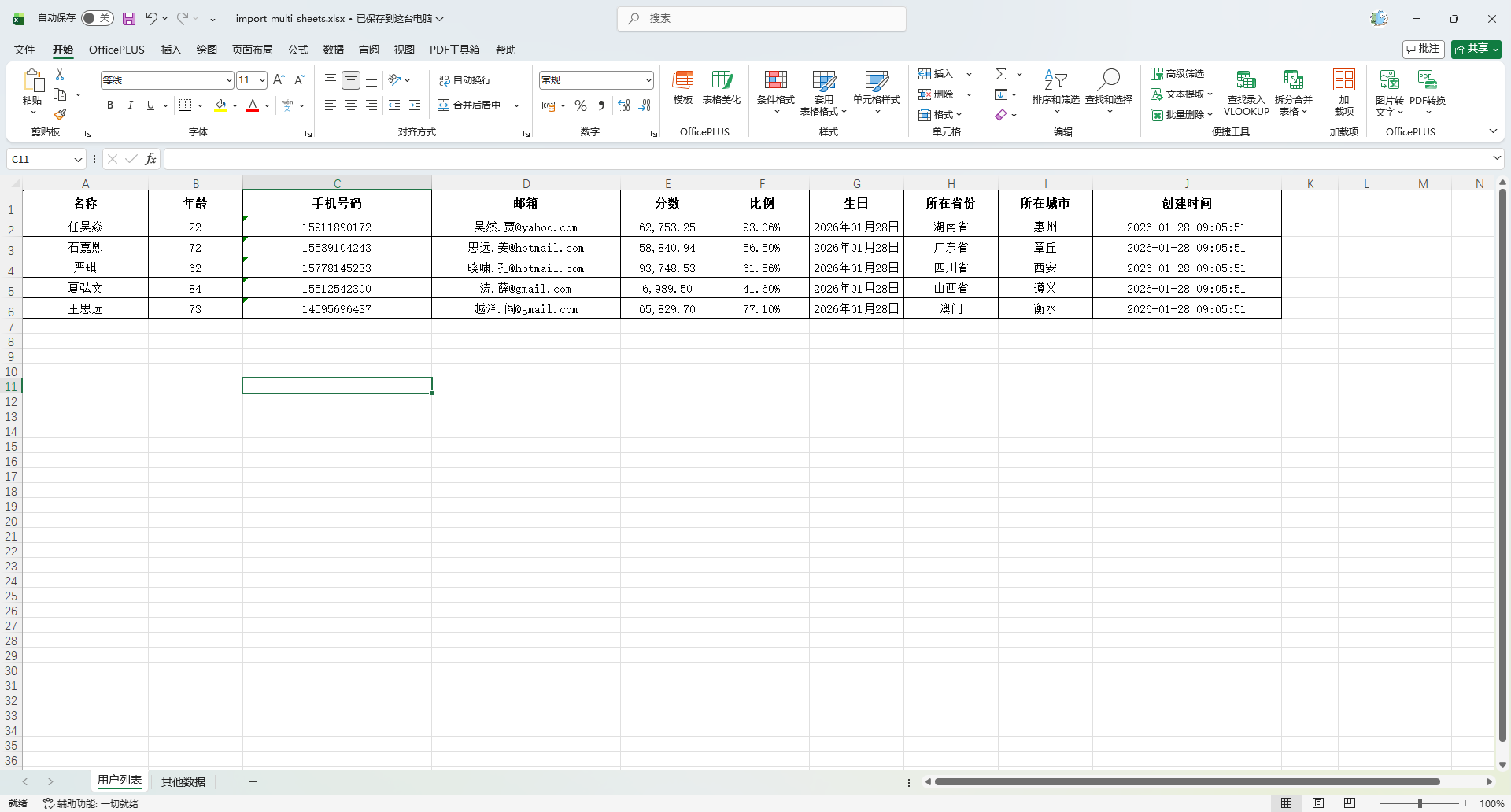Screen dimensions: 1511x812
Task: Click the VLOOKUP lookup entry icon
Action: 1246,80
